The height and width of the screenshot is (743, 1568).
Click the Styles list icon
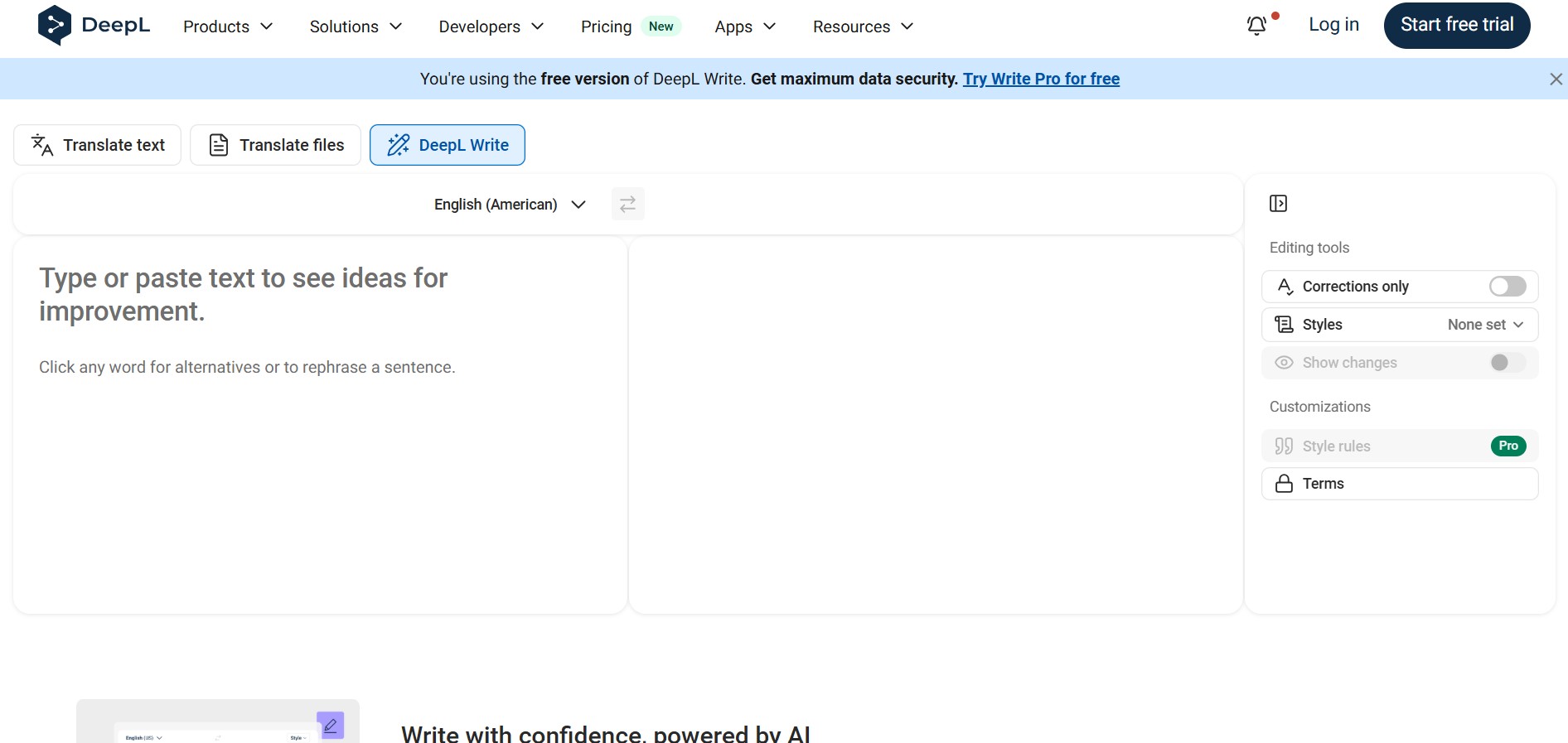[x=1284, y=325]
